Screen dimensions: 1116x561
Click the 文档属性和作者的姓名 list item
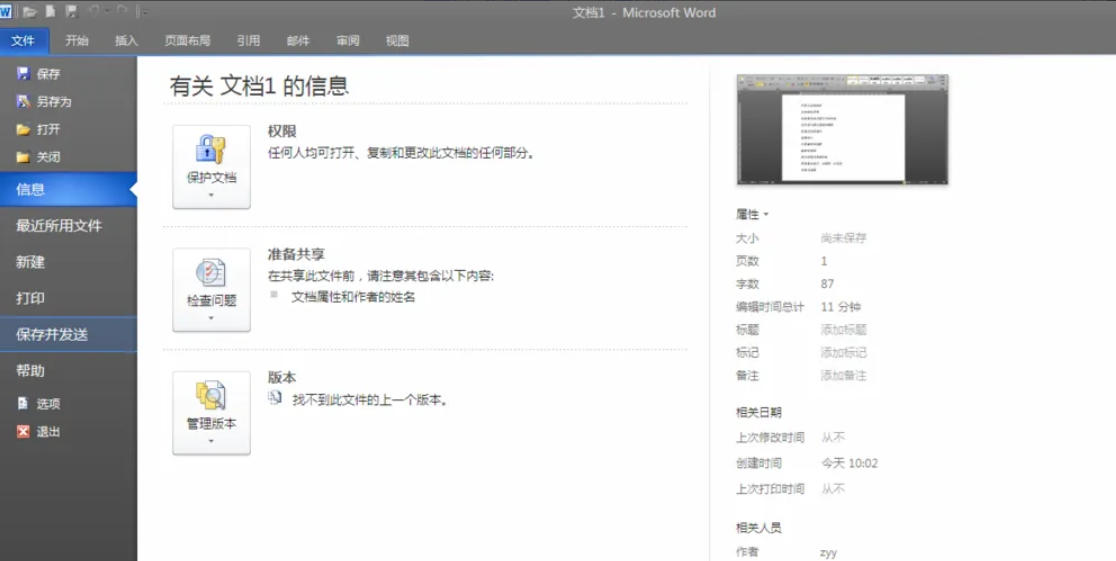pos(353,297)
